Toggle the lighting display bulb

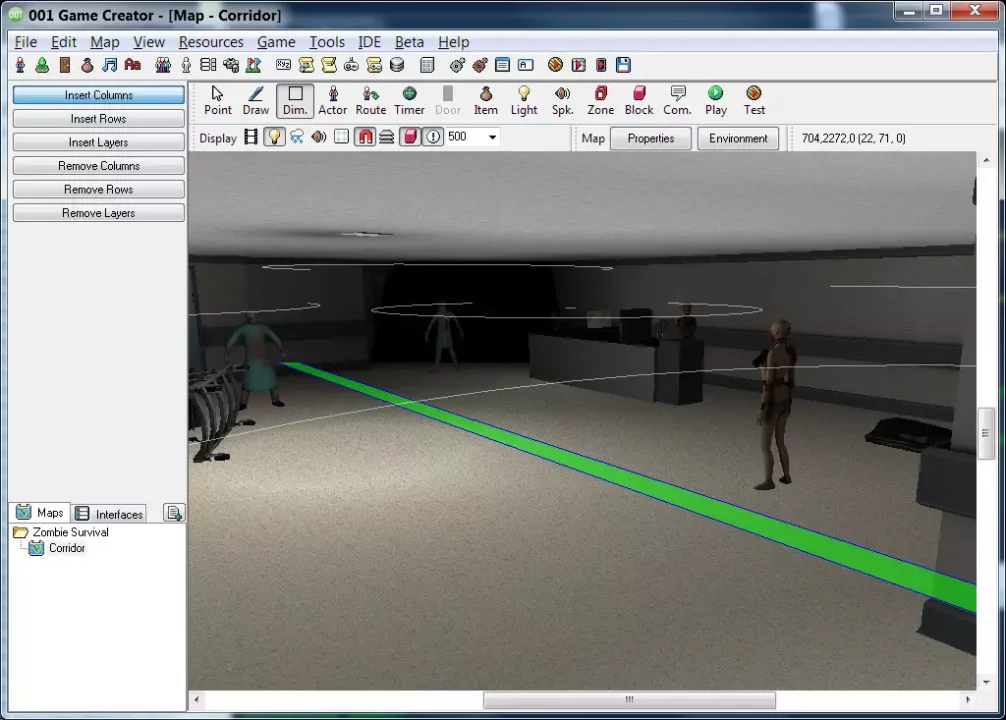274,137
